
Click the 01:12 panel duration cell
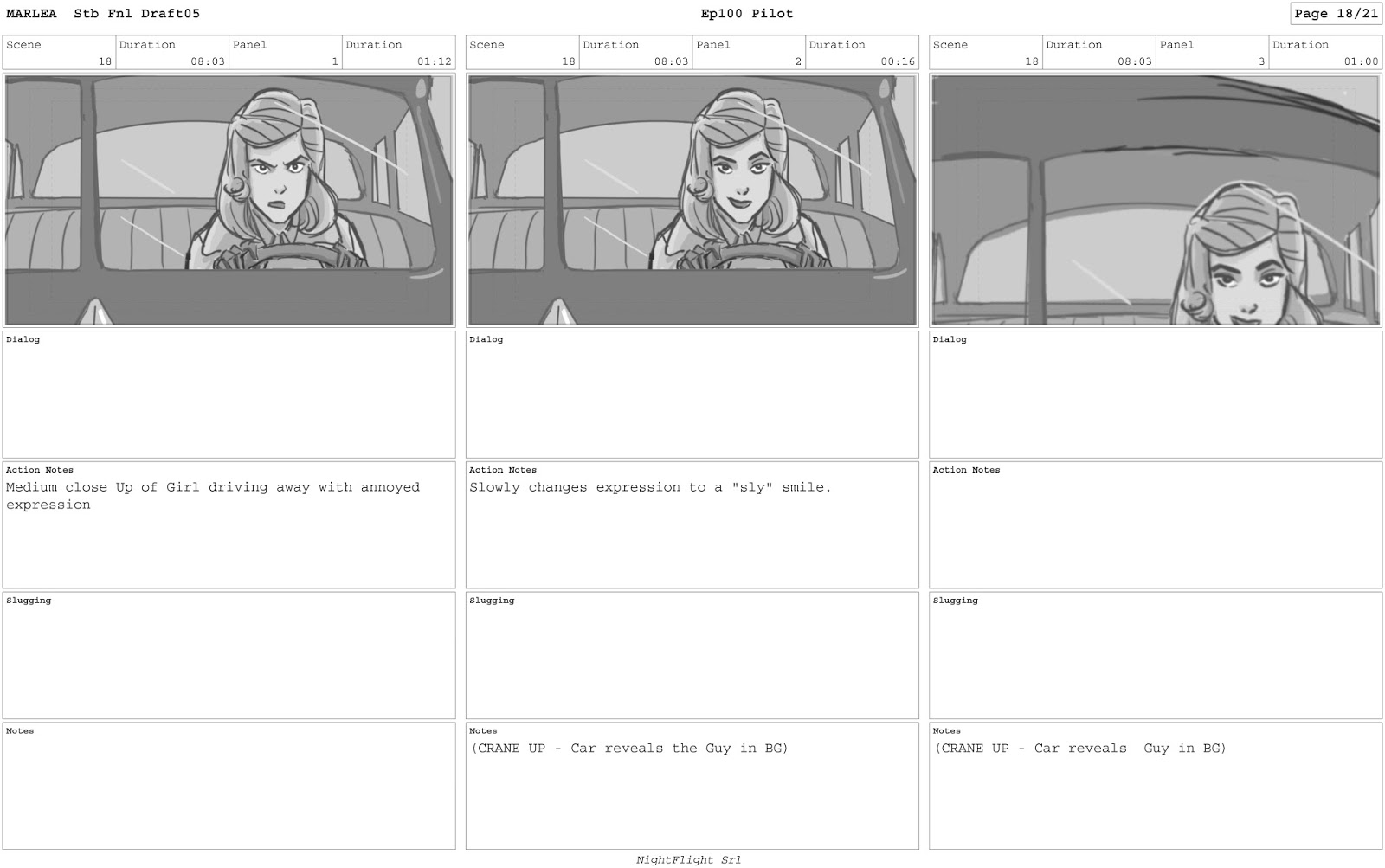pyautogui.click(x=398, y=53)
